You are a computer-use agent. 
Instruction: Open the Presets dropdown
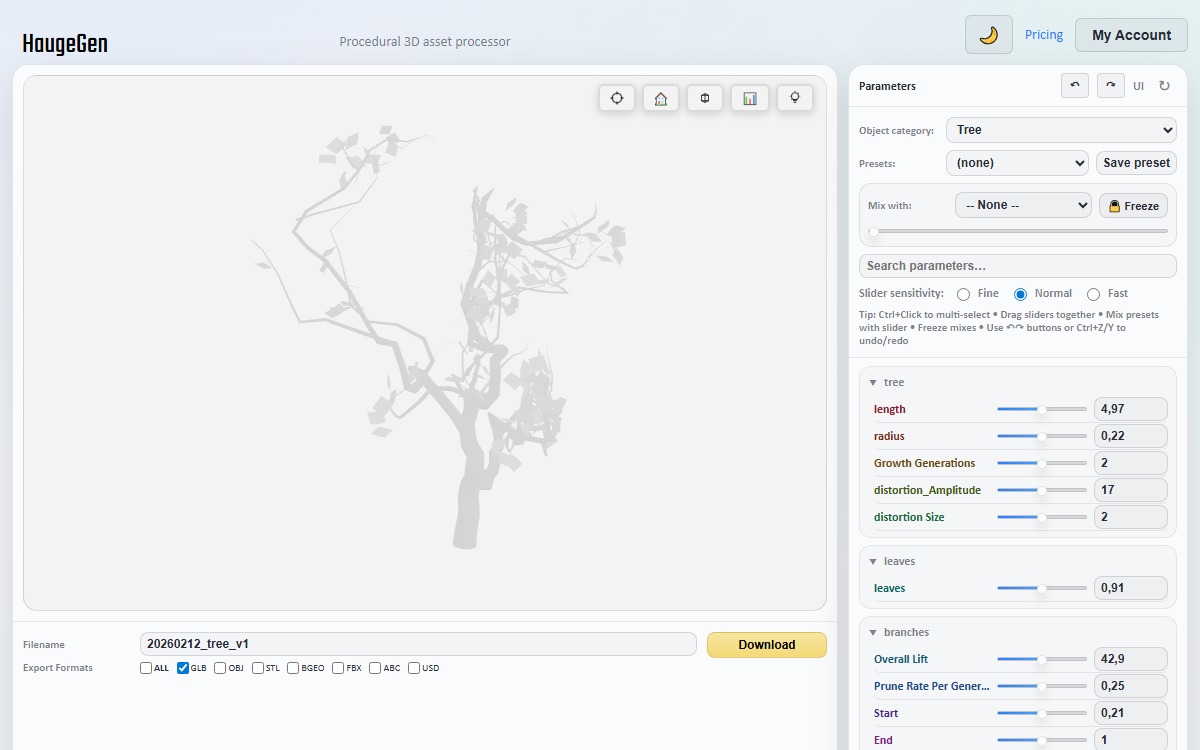(x=1016, y=163)
